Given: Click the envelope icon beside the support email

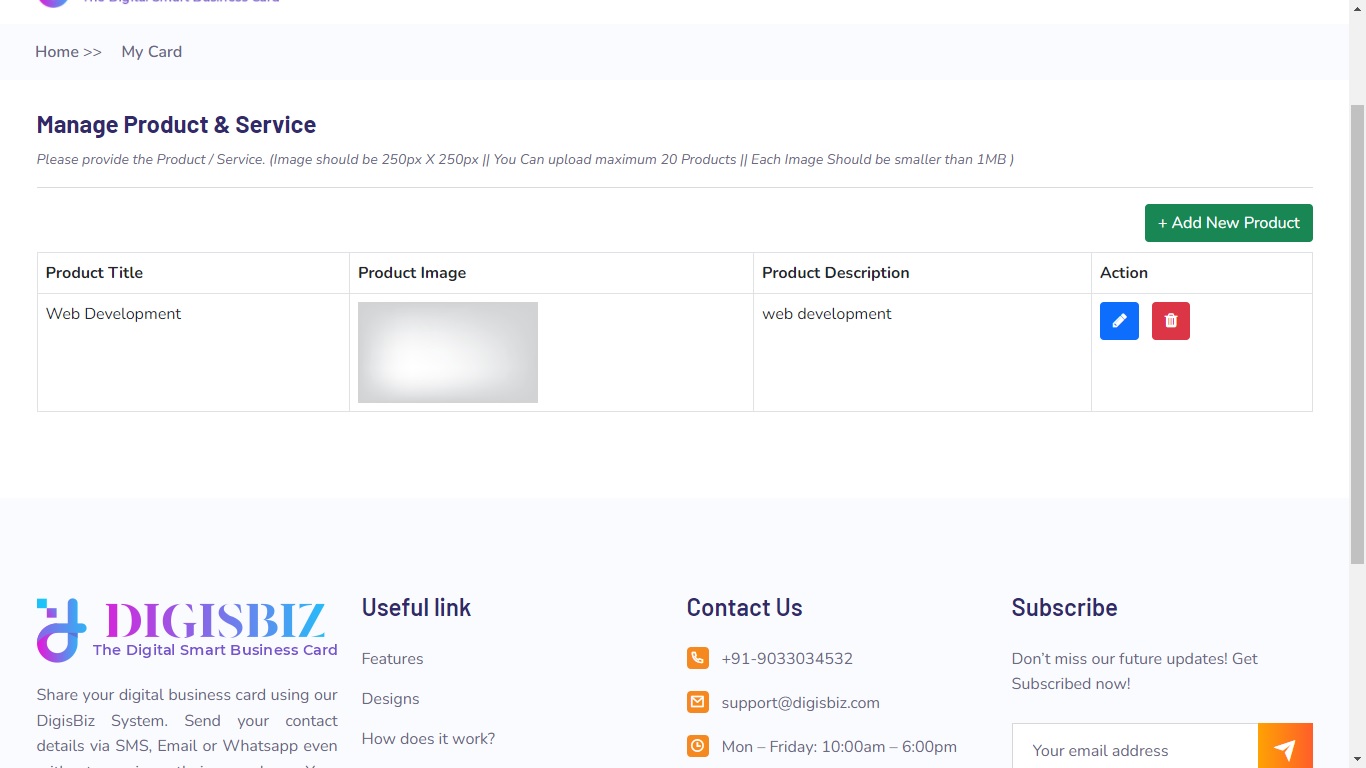Looking at the screenshot, I should point(698,702).
